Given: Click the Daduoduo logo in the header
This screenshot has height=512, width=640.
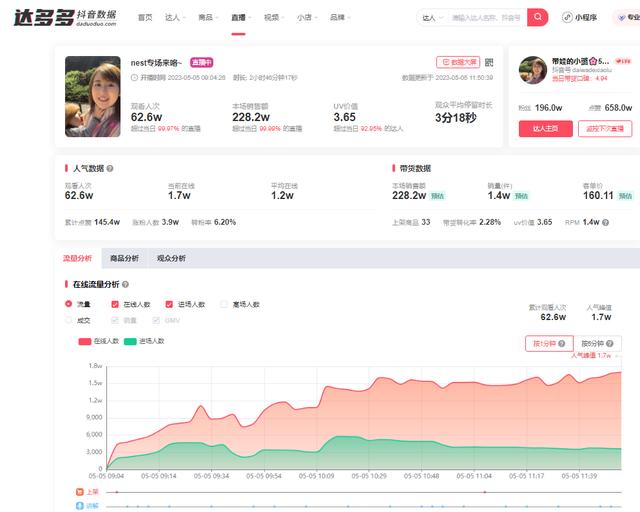Looking at the screenshot, I should (58, 17).
